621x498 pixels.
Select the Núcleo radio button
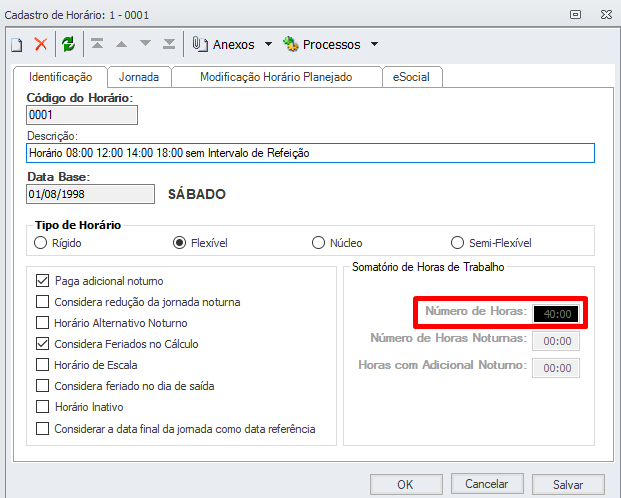pos(318,242)
